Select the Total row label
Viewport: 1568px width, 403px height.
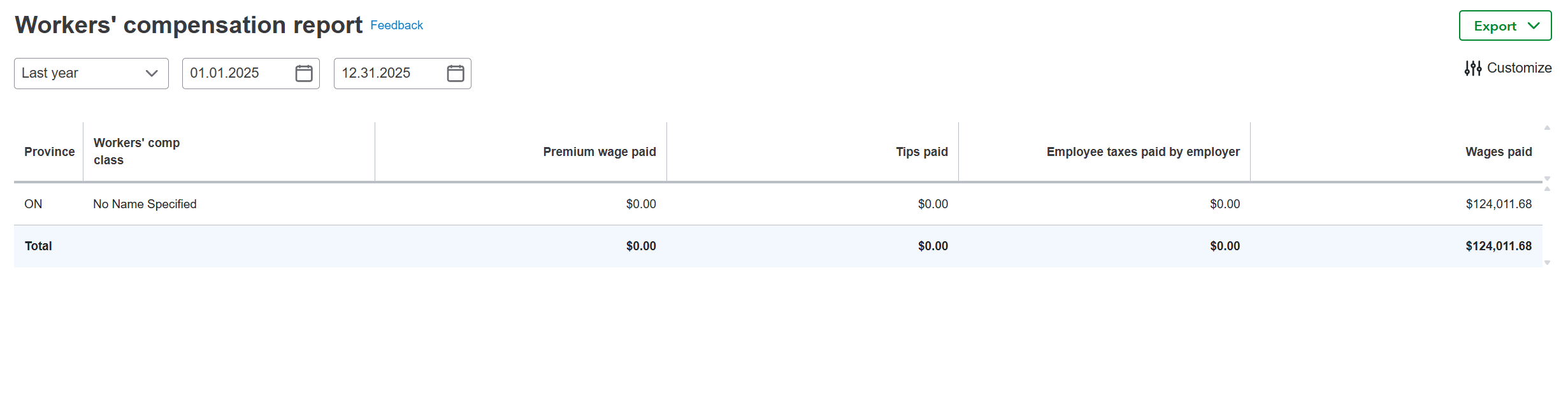click(38, 246)
